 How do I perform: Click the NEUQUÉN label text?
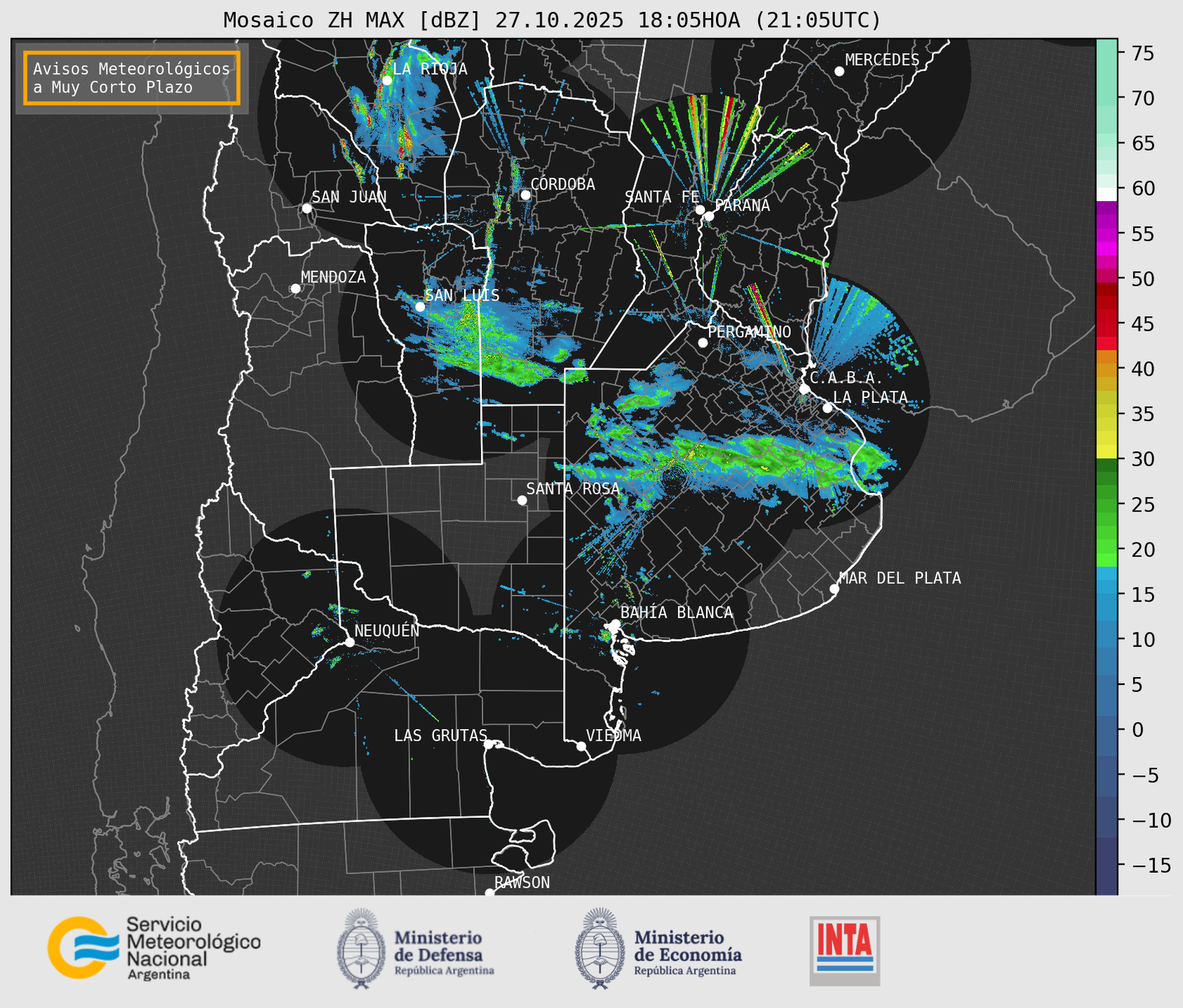(387, 630)
